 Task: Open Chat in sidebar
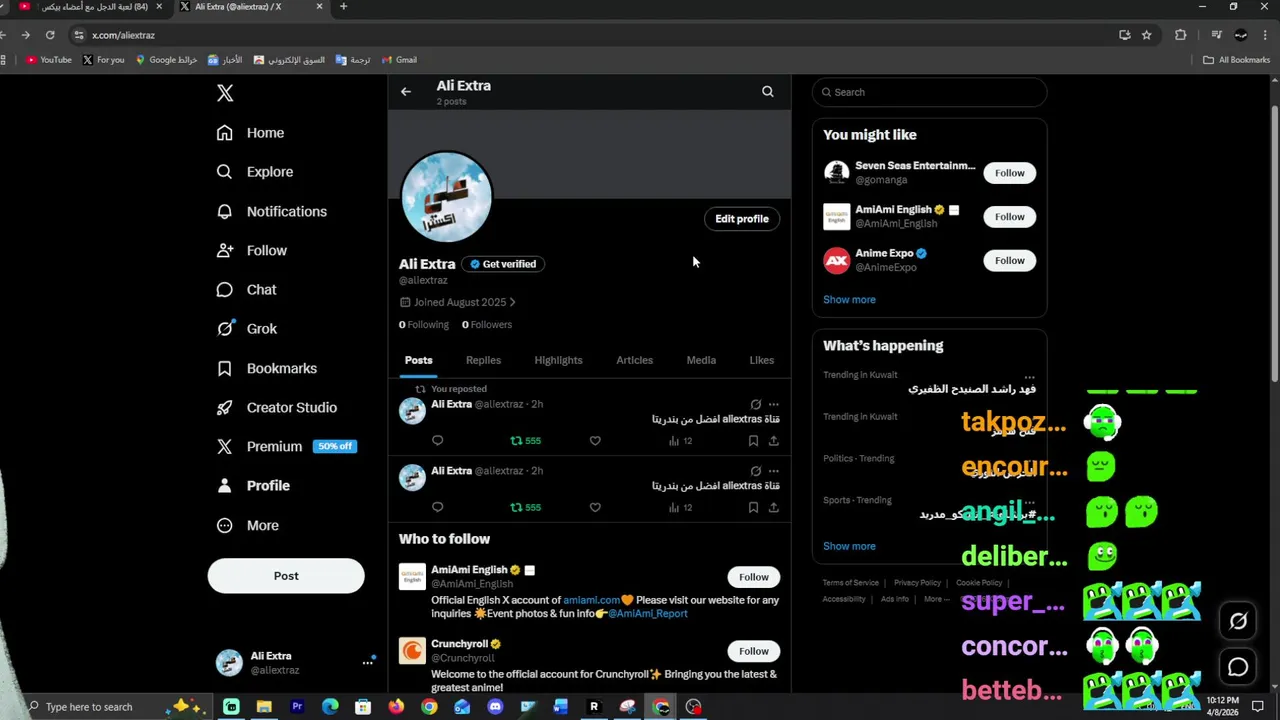click(x=247, y=290)
